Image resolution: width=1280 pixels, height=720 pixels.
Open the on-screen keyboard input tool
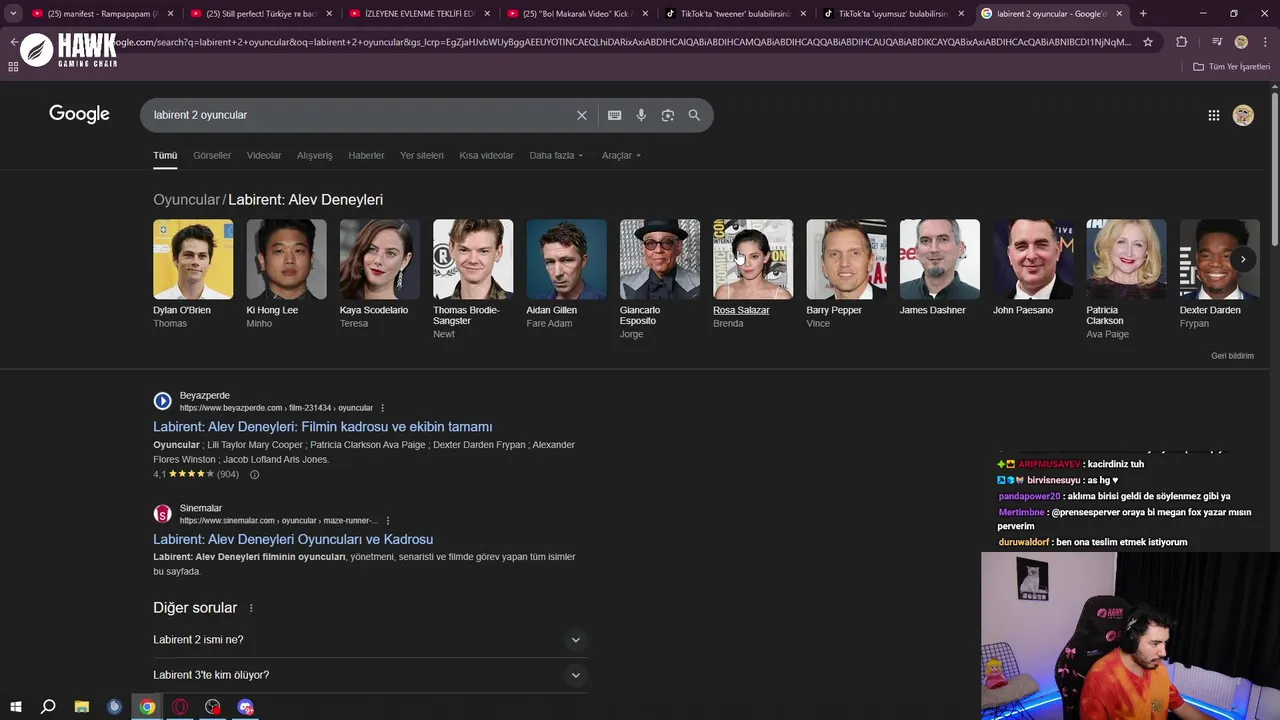point(615,115)
